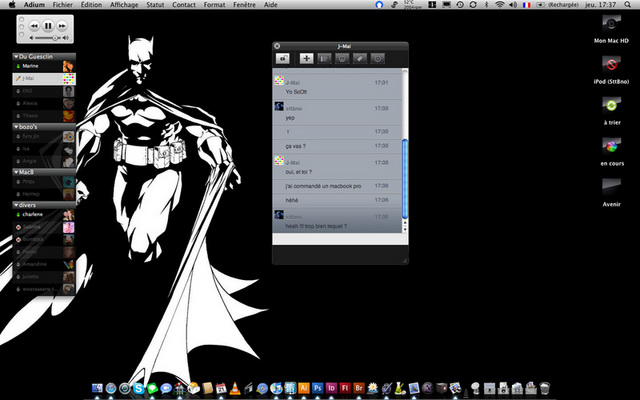640x400 pixels.
Task: Click the Wi-Fi status icon
Action: click(499, 5)
